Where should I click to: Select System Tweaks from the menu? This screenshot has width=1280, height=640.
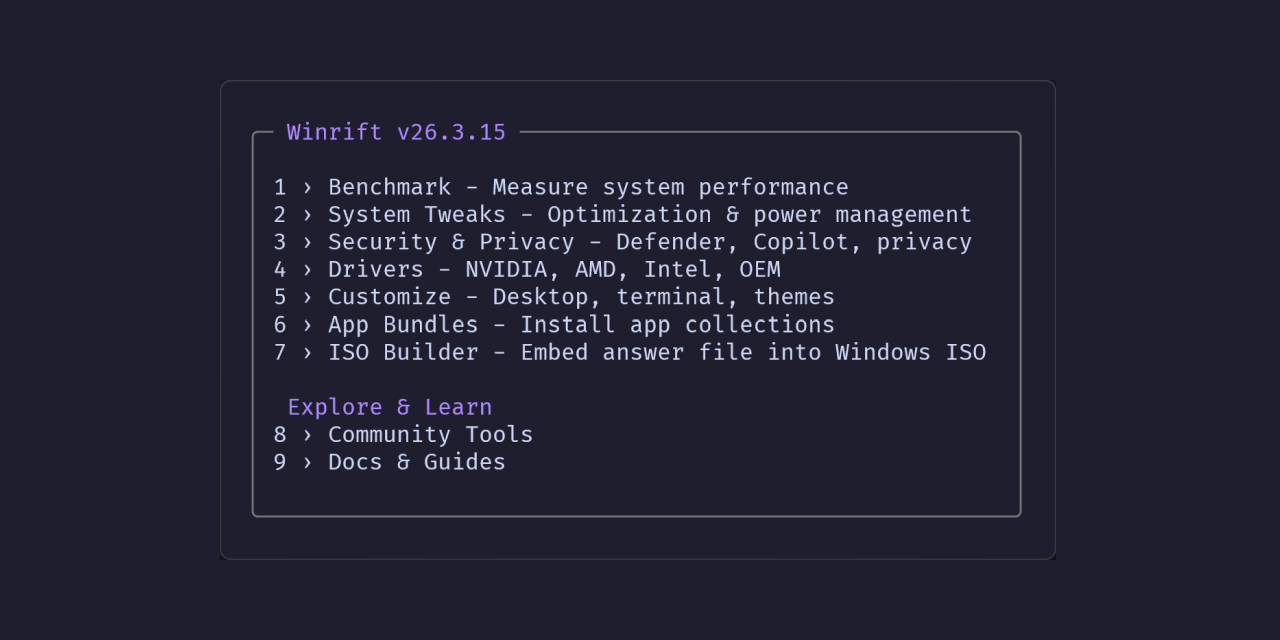[417, 214]
